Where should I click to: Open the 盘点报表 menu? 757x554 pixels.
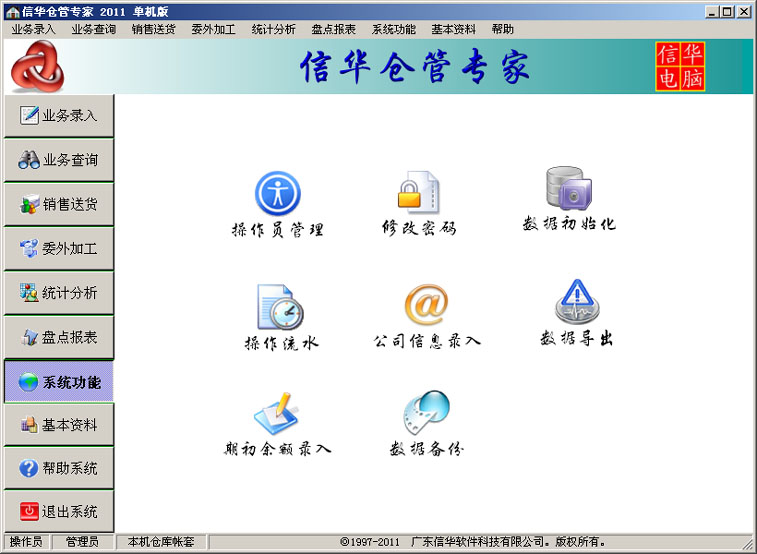click(x=334, y=29)
